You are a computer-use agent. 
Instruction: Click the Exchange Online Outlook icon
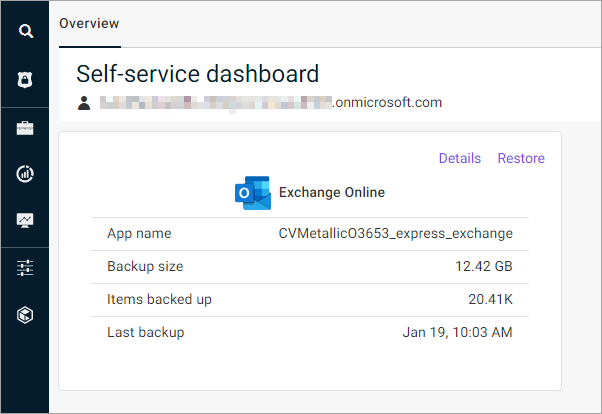tap(253, 193)
